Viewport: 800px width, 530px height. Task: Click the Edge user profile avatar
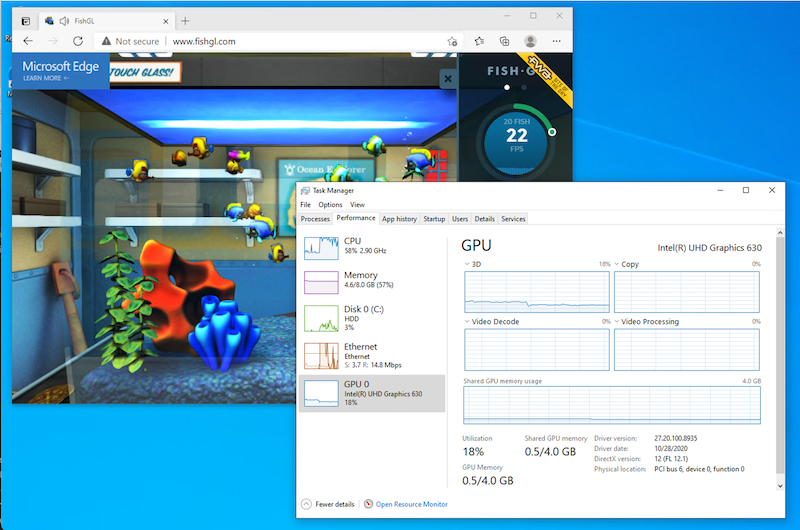(530, 41)
